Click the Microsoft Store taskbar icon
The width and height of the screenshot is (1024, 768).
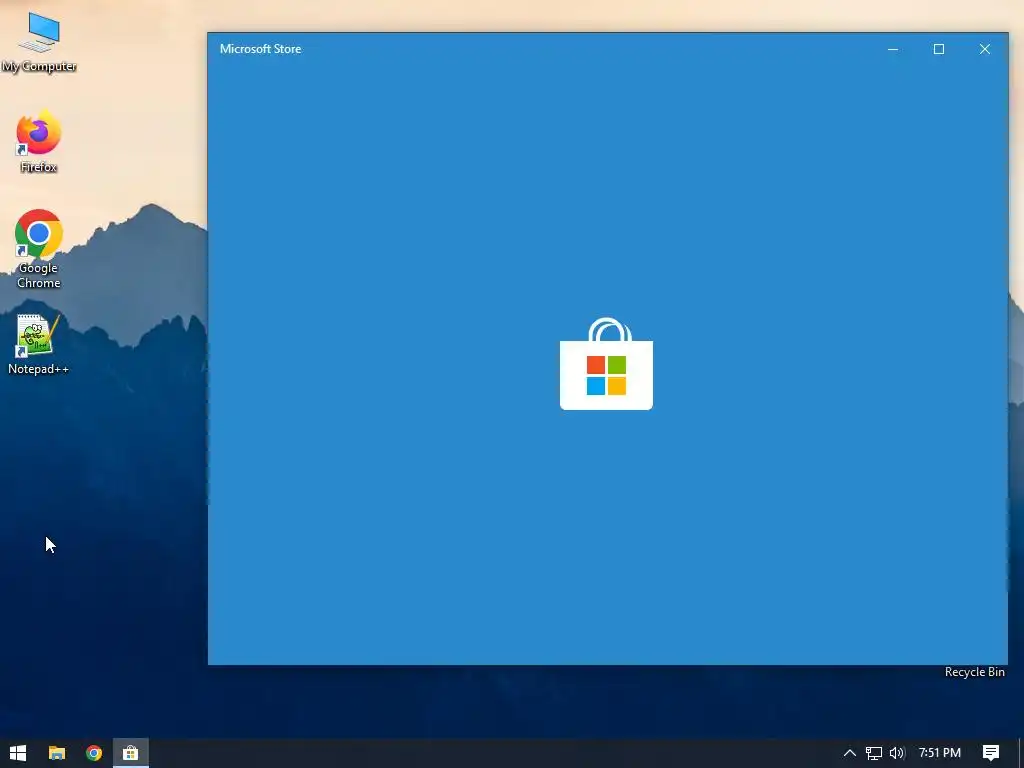pyautogui.click(x=131, y=753)
